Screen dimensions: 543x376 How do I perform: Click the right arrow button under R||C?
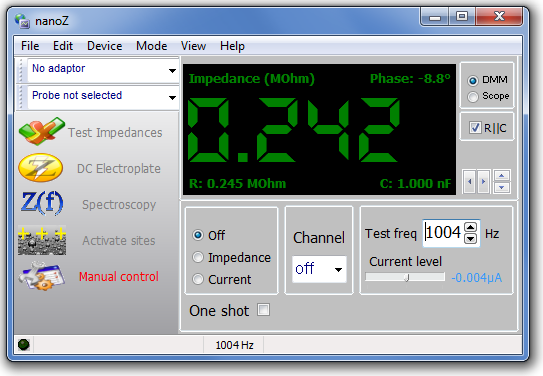pos(483,181)
